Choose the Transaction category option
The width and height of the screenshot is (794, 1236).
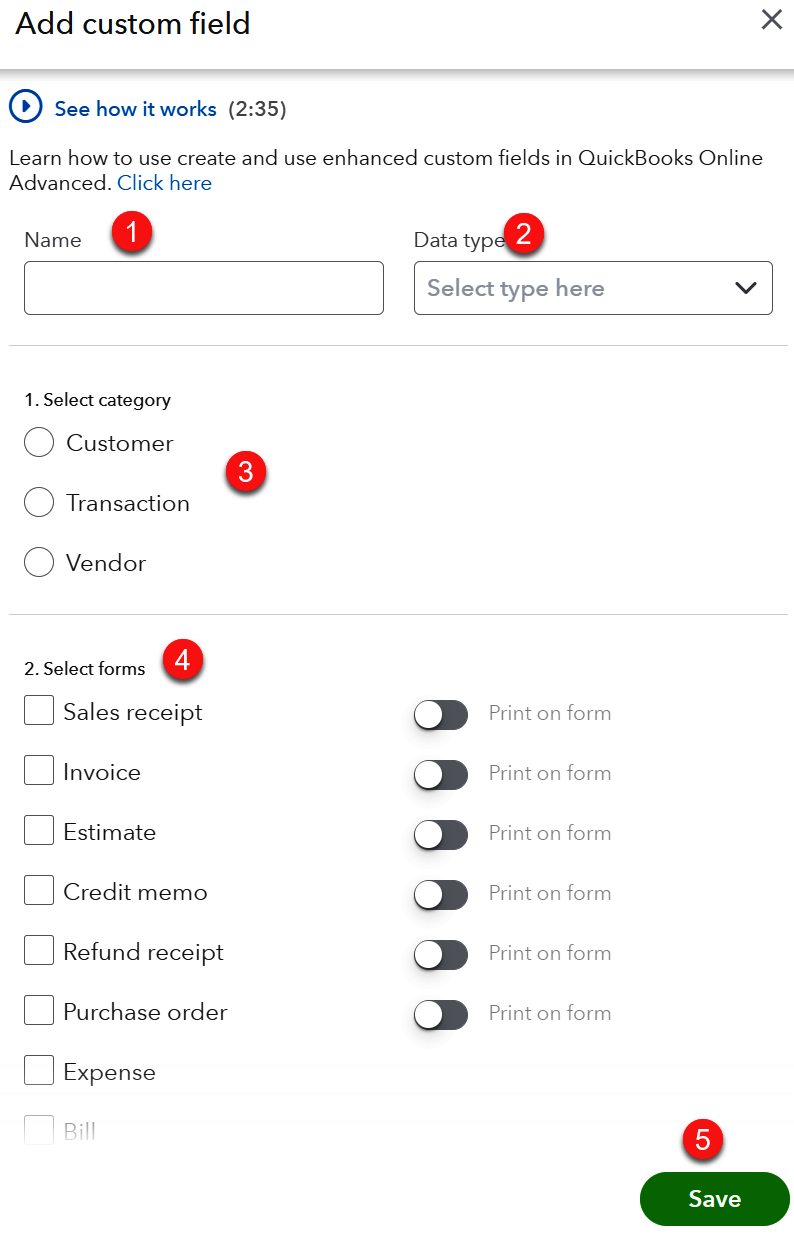coord(39,503)
